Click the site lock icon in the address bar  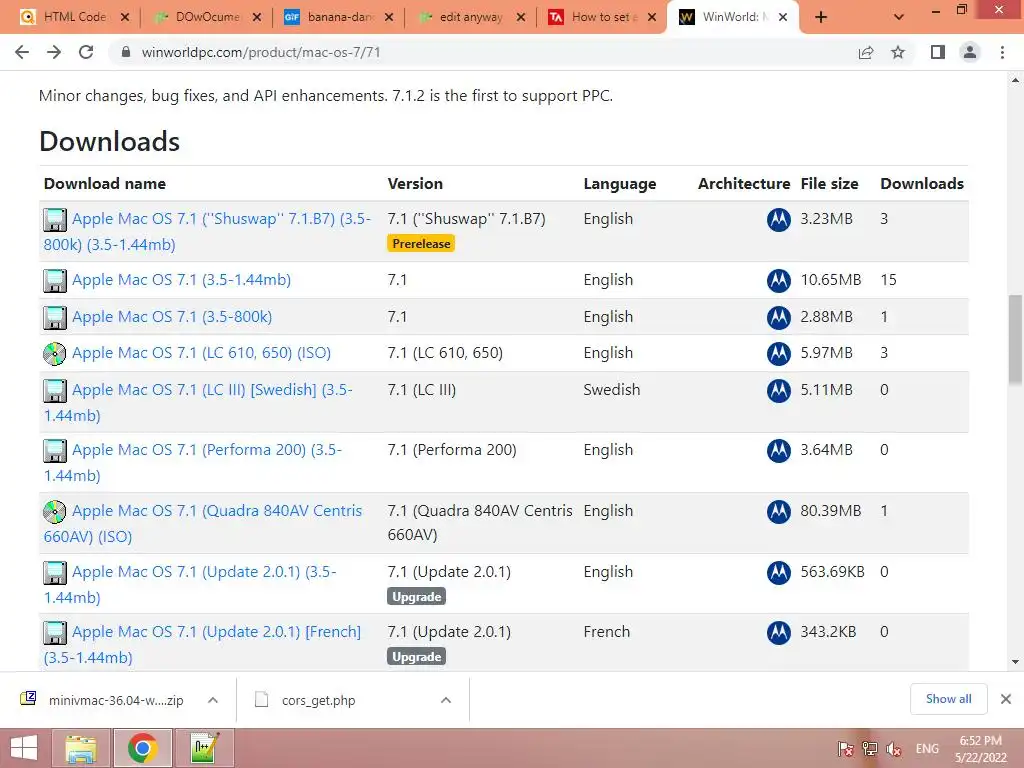click(126, 52)
